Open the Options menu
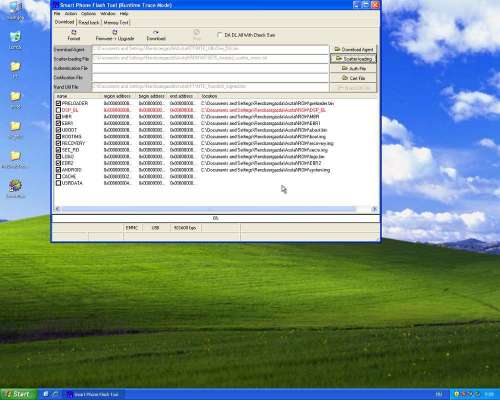The height and width of the screenshot is (400, 500). 88,14
